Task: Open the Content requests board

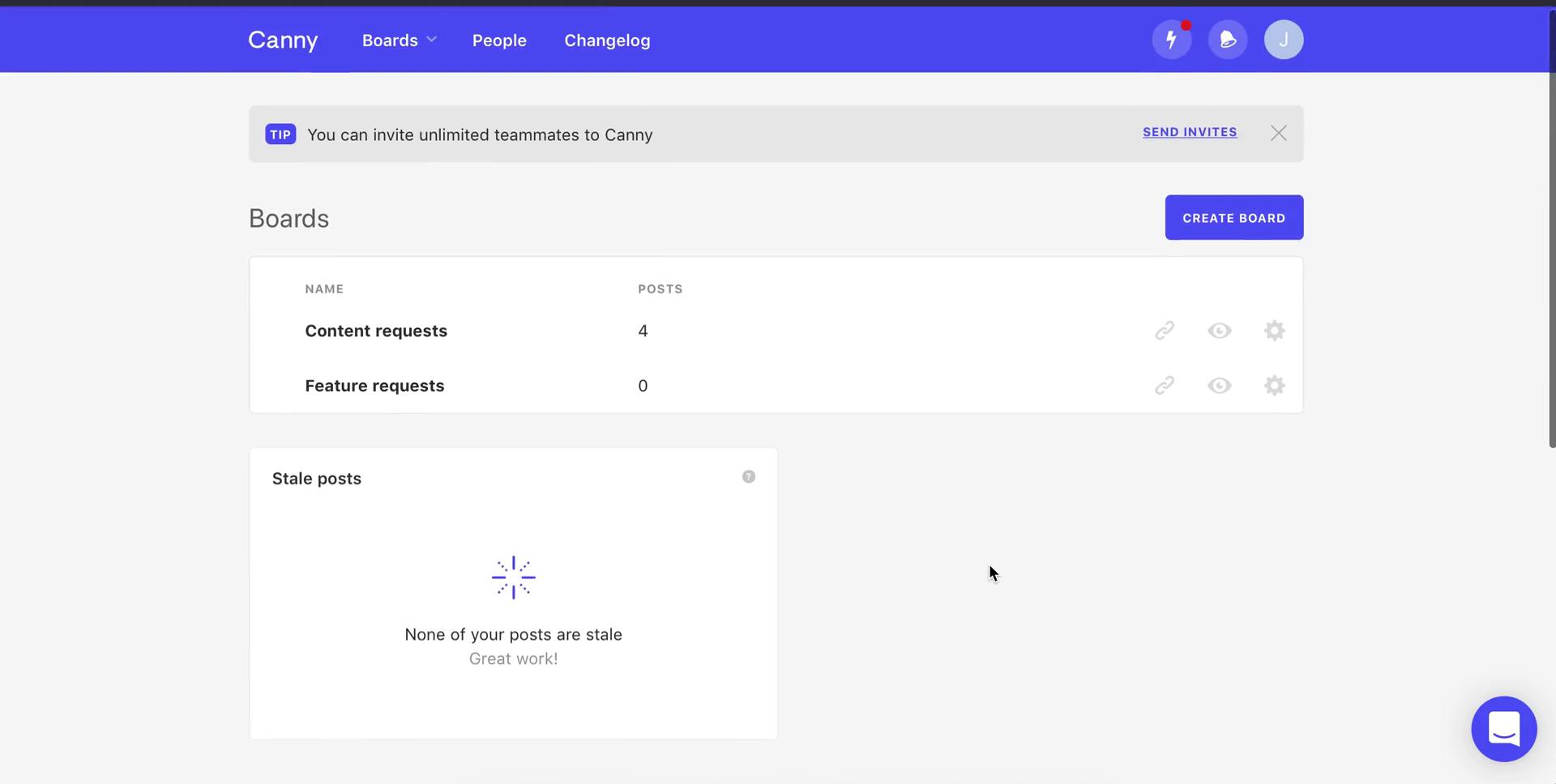Action: click(x=376, y=331)
